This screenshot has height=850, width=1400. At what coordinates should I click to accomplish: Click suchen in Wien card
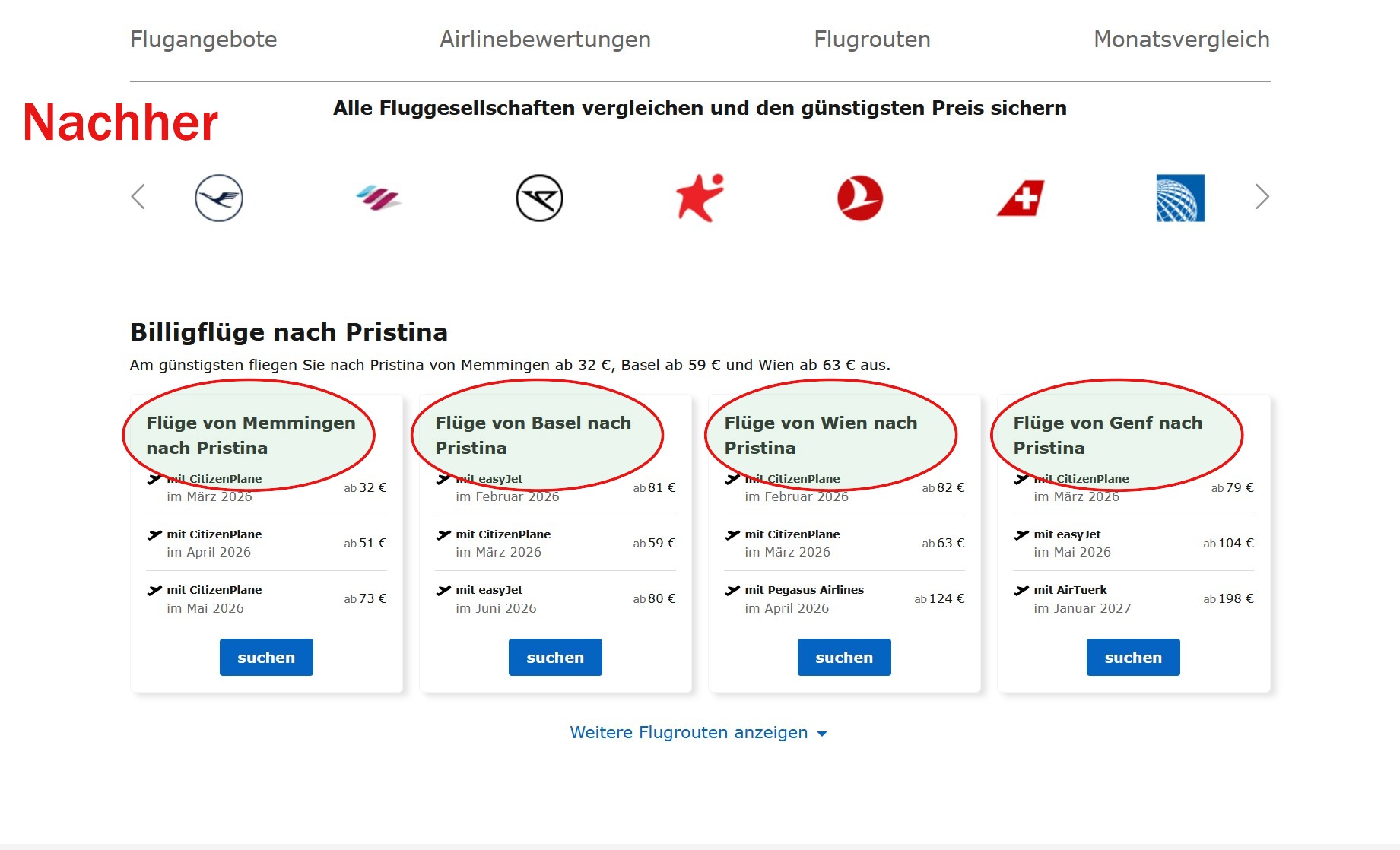(x=844, y=658)
